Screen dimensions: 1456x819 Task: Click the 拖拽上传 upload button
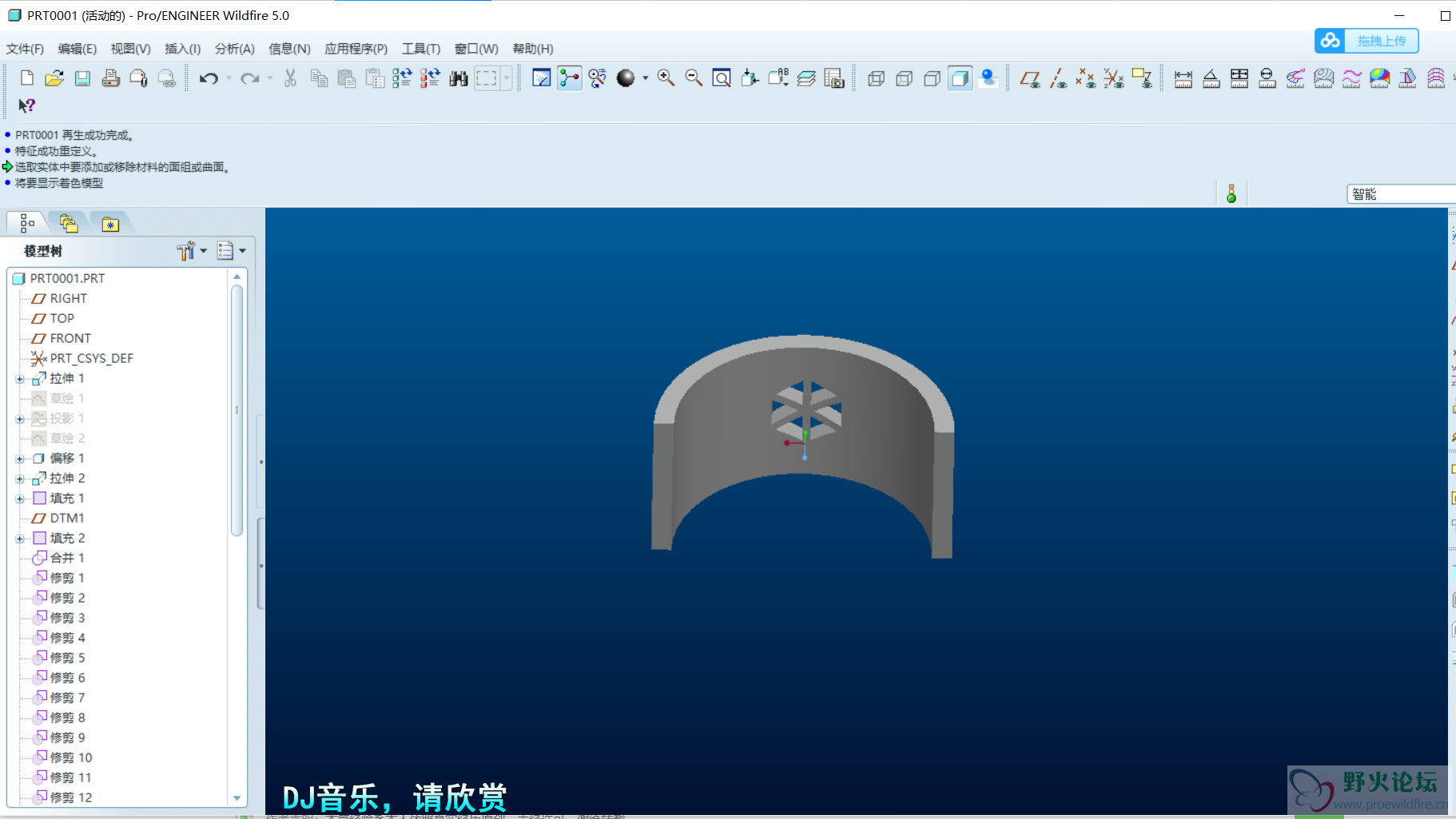coord(1381,41)
